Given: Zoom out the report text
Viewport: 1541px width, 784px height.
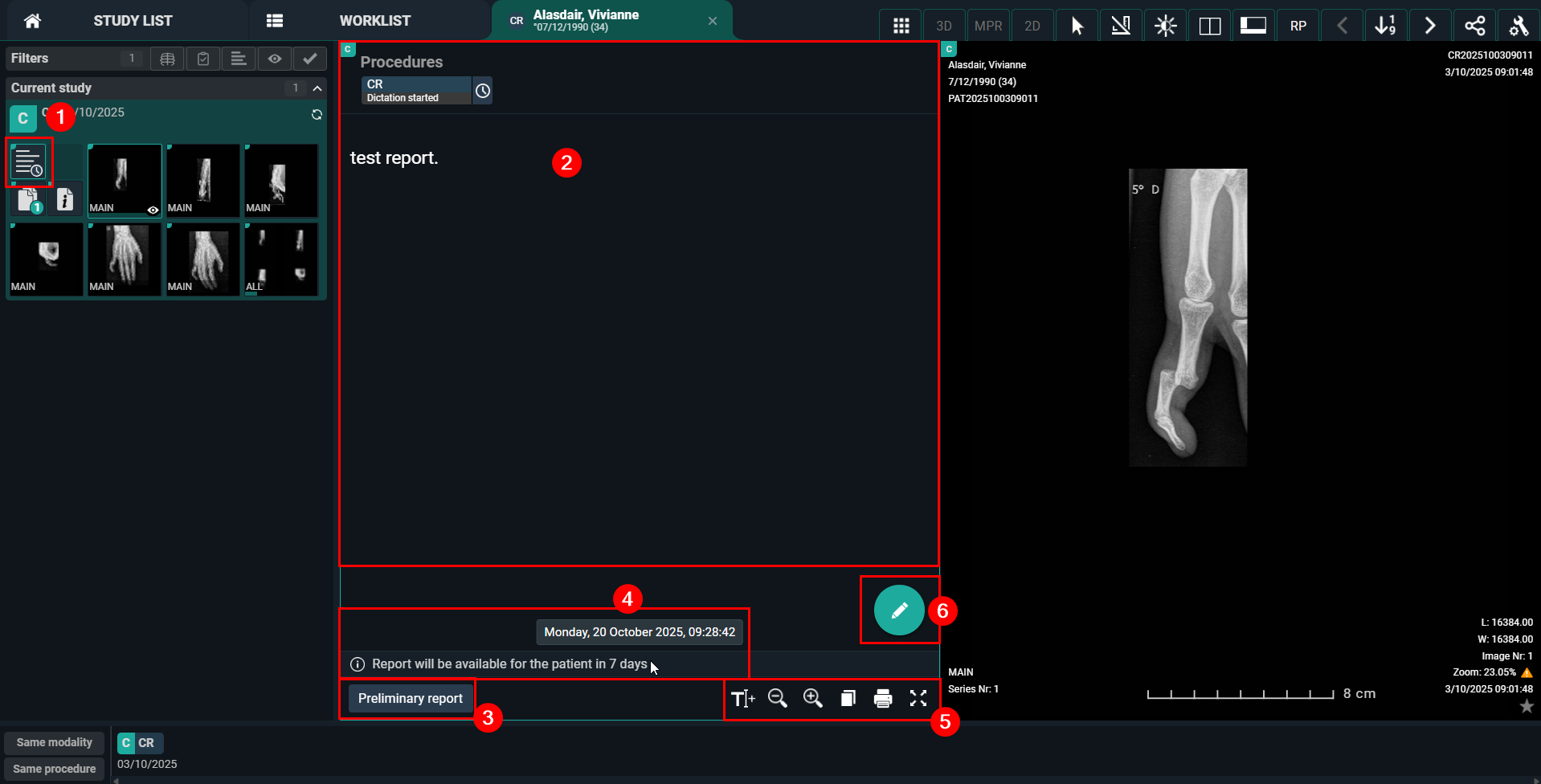Looking at the screenshot, I should [x=777, y=698].
